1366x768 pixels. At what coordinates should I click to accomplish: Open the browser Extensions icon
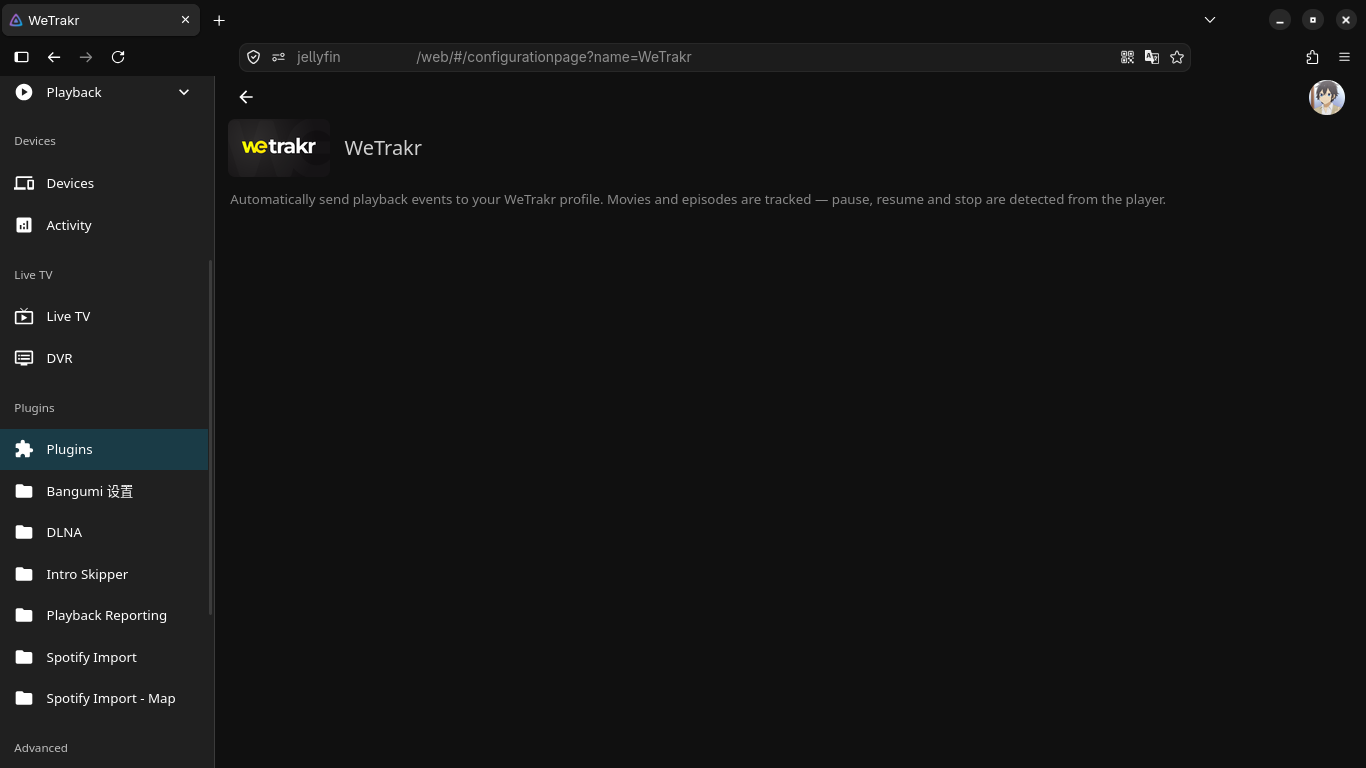1313,57
